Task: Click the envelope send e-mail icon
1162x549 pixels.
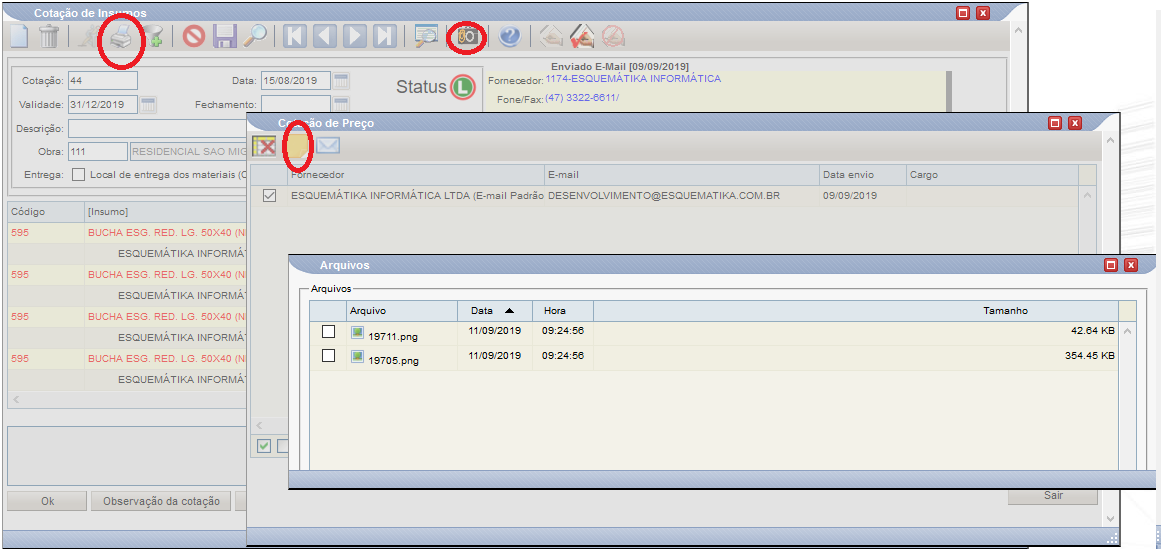Action: point(328,145)
